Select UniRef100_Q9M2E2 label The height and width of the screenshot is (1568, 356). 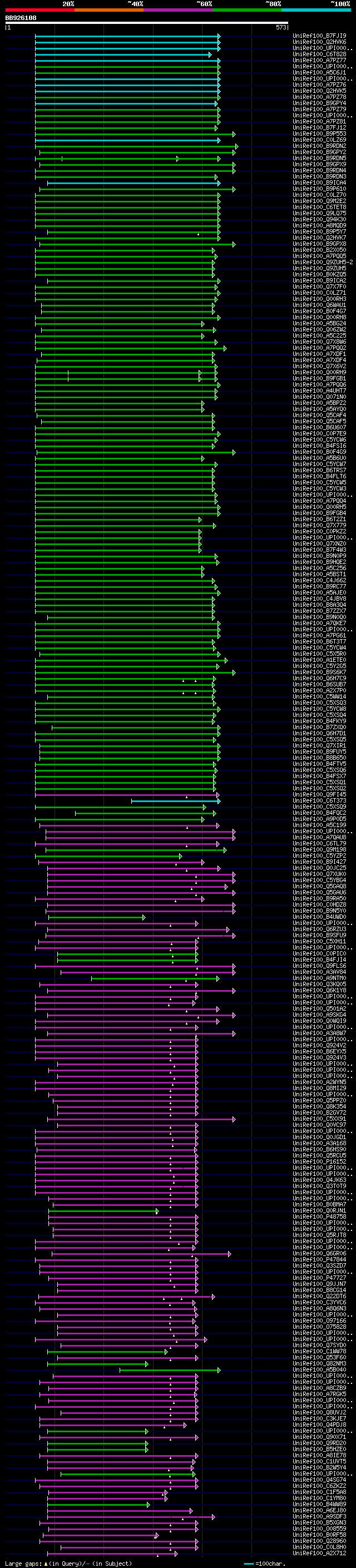click(319, 201)
